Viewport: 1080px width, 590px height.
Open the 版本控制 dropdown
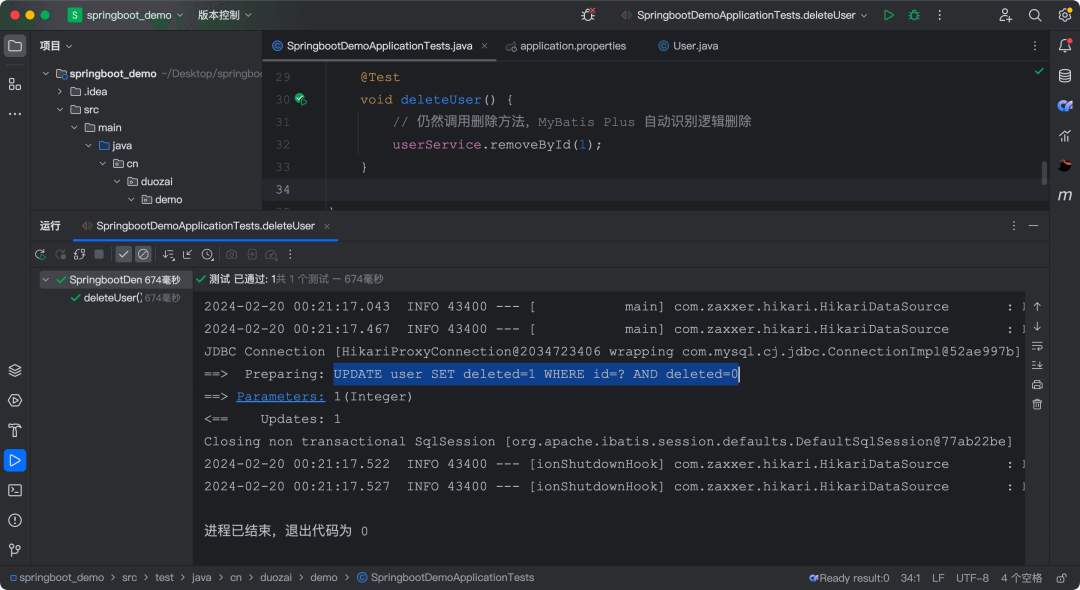[225, 15]
